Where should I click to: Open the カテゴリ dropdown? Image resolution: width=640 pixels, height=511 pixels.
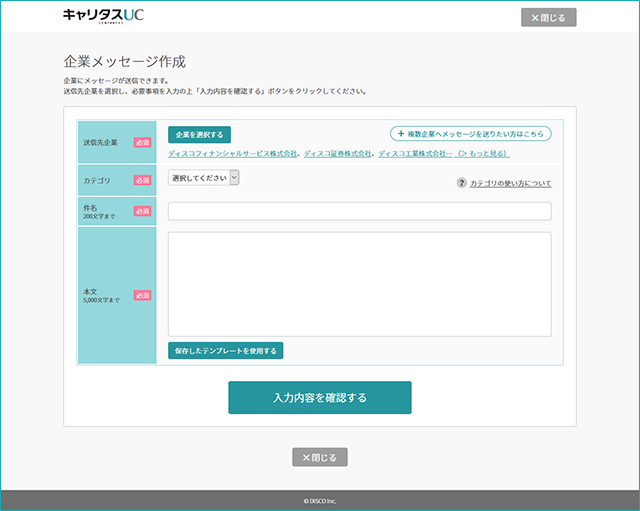coord(203,178)
